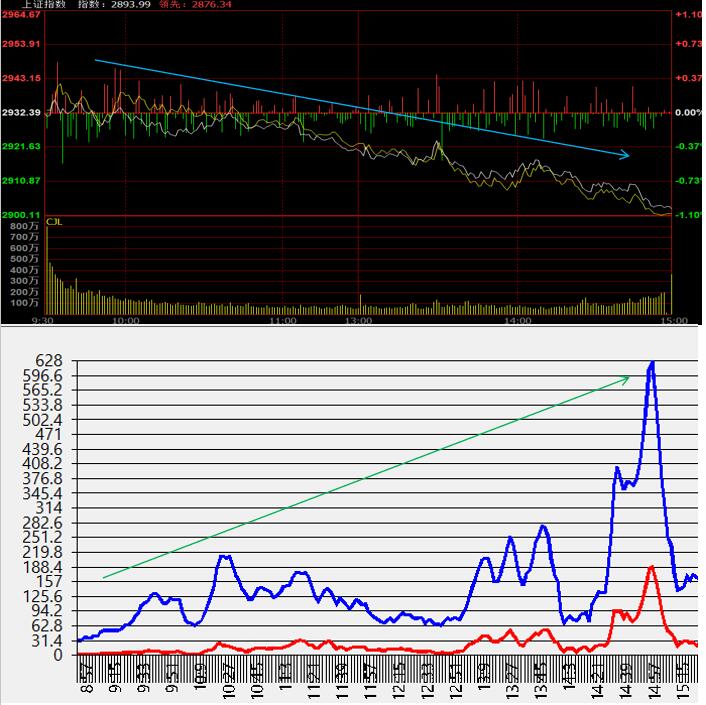Click the 345.4 lower chart axis value

click(x=43, y=493)
